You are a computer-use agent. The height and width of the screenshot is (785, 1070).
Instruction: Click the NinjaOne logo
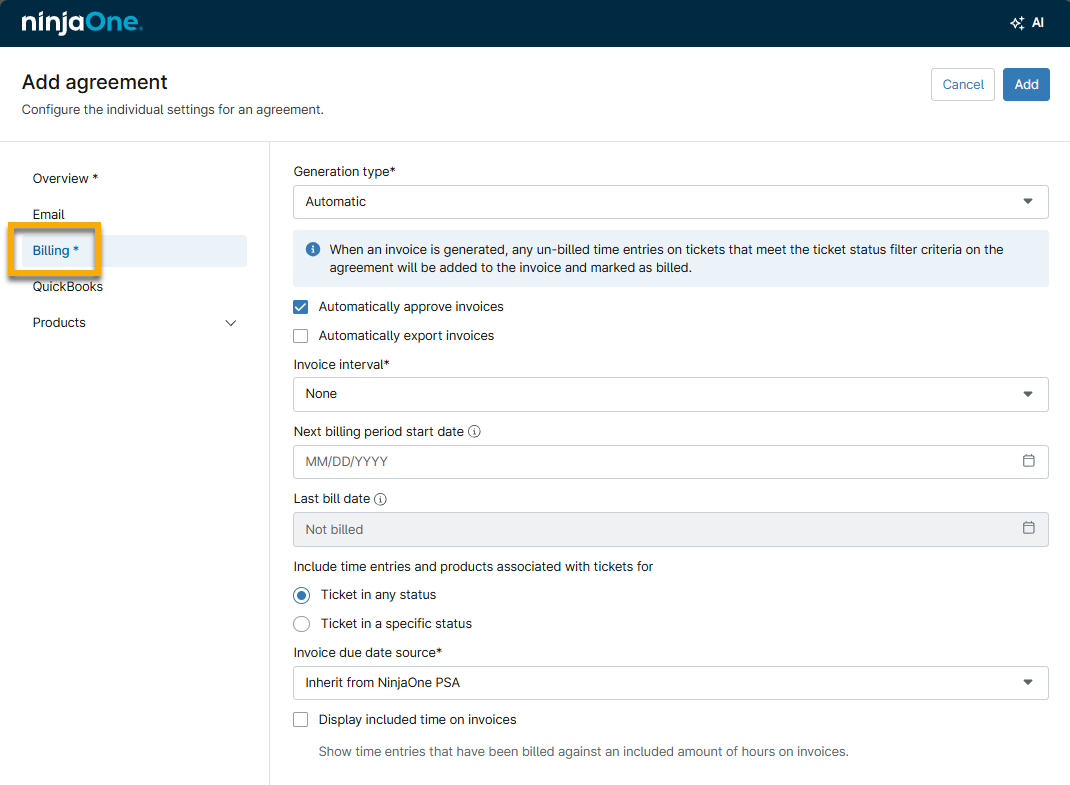pos(82,23)
